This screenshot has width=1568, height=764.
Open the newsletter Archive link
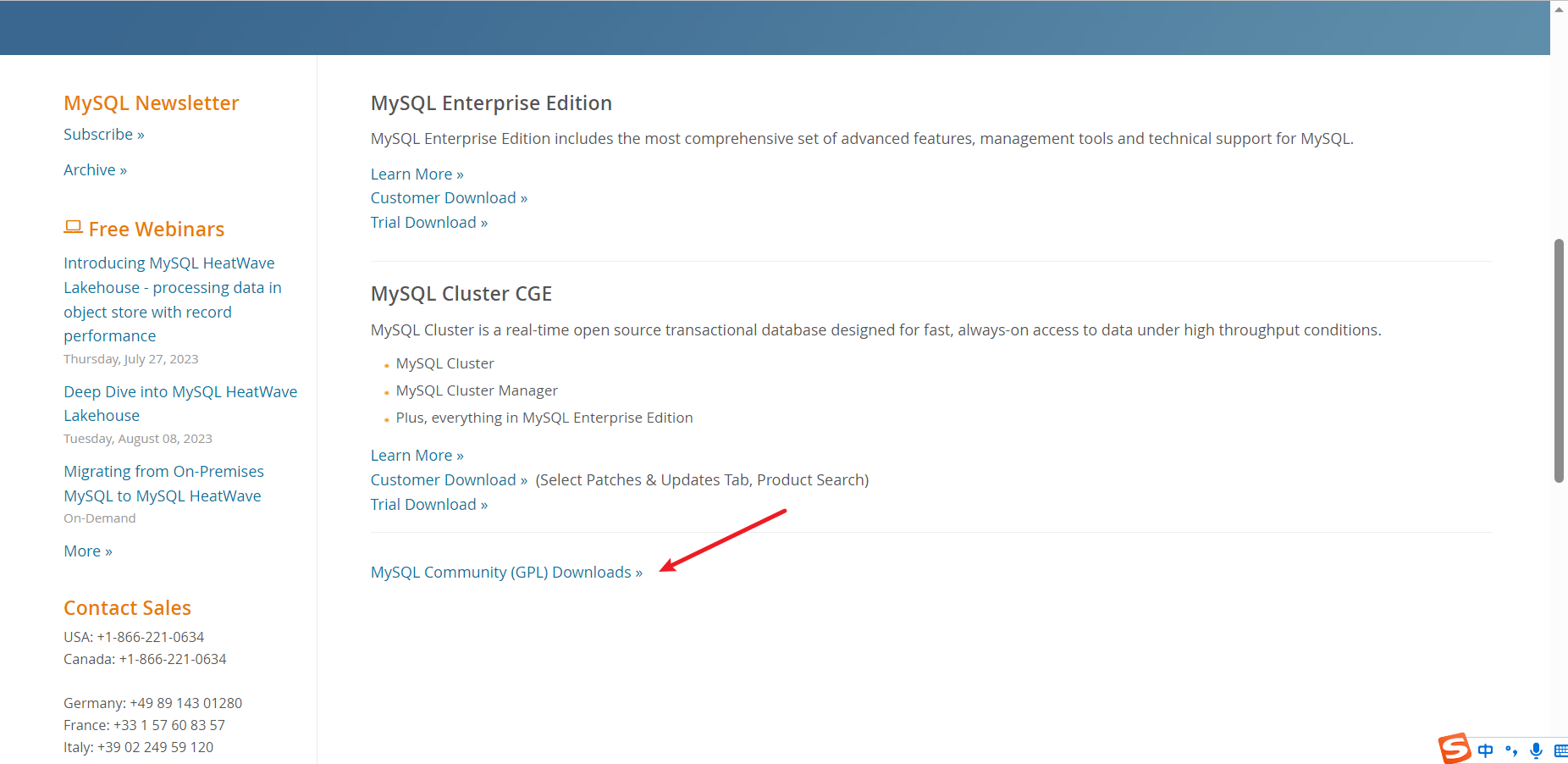[95, 170]
